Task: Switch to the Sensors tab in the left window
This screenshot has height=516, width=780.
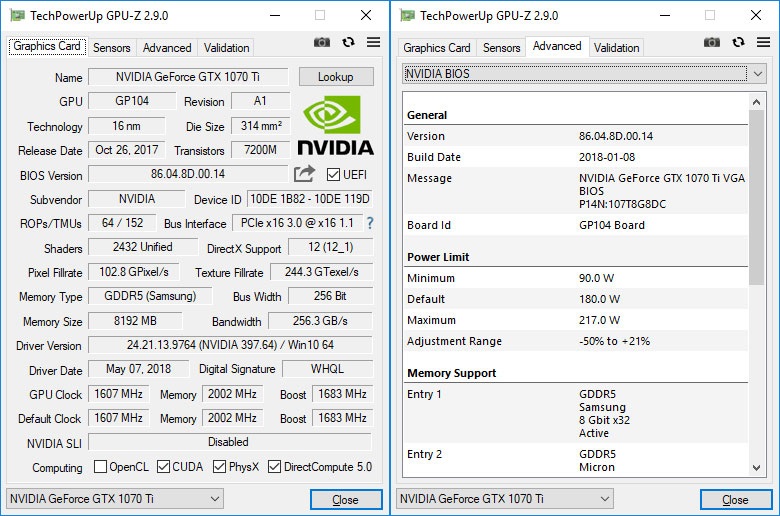Action: 111,48
